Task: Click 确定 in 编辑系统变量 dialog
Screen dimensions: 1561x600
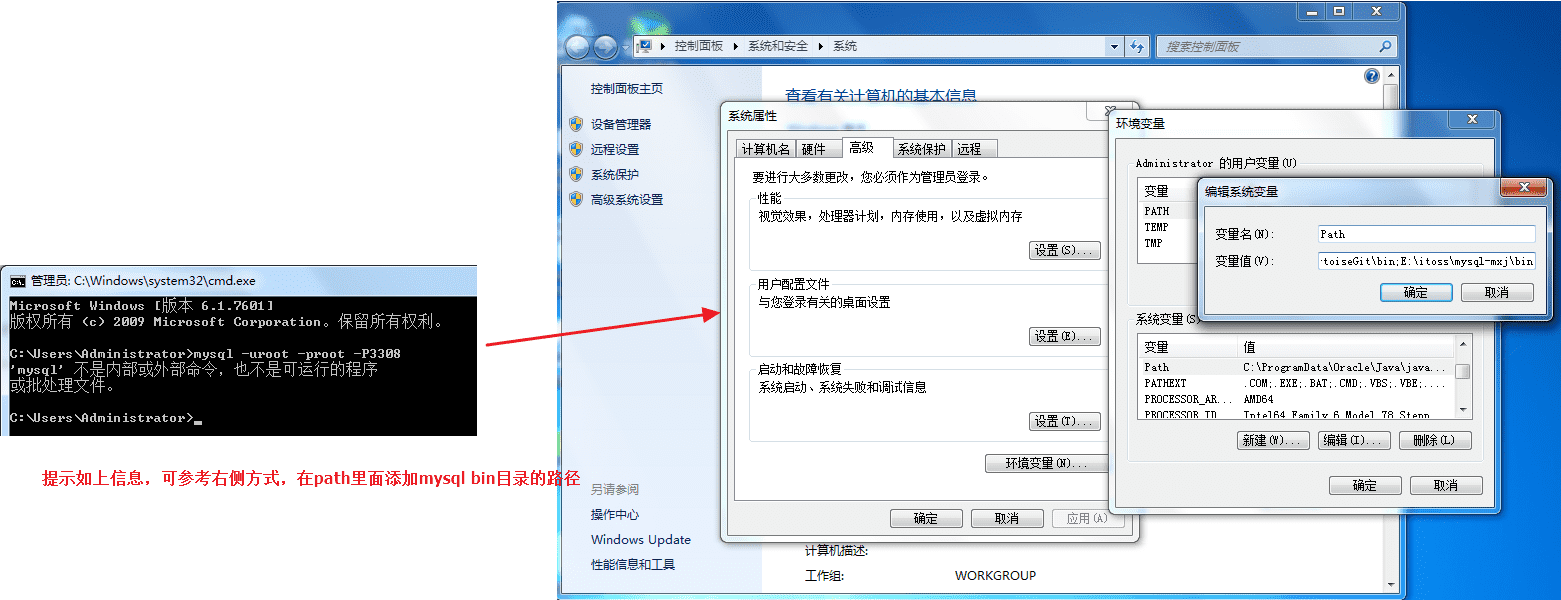Action: [1416, 293]
